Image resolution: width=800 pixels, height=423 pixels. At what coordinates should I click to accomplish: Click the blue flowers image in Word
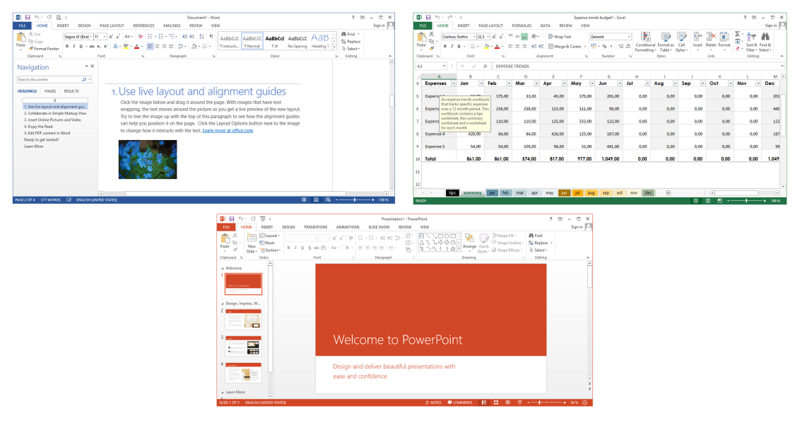[x=147, y=159]
